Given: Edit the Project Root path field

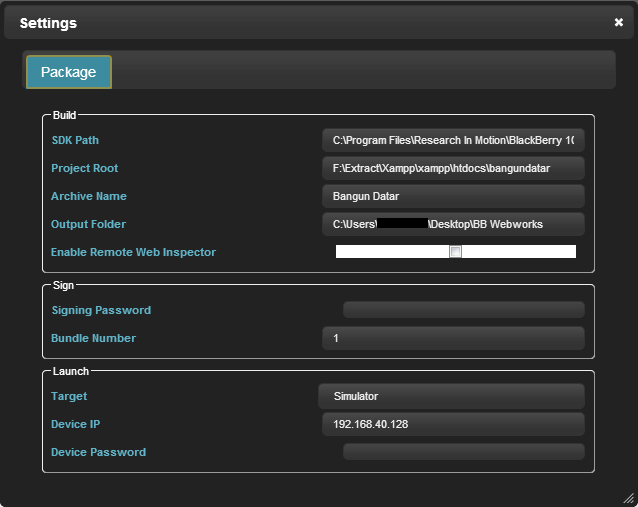Looking at the screenshot, I should click(x=453, y=168).
